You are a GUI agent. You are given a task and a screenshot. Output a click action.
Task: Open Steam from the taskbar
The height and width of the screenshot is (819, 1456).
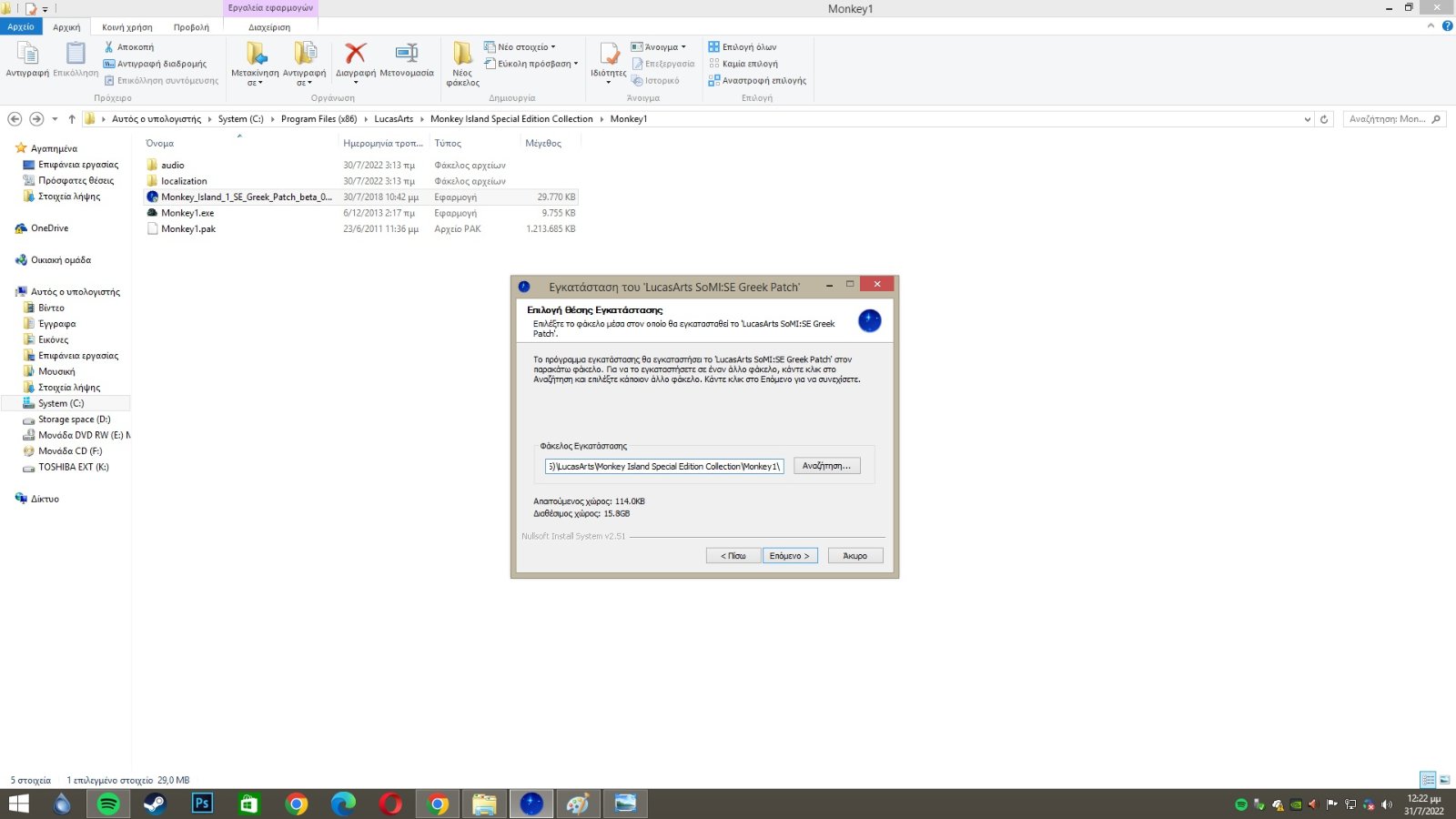(x=155, y=804)
